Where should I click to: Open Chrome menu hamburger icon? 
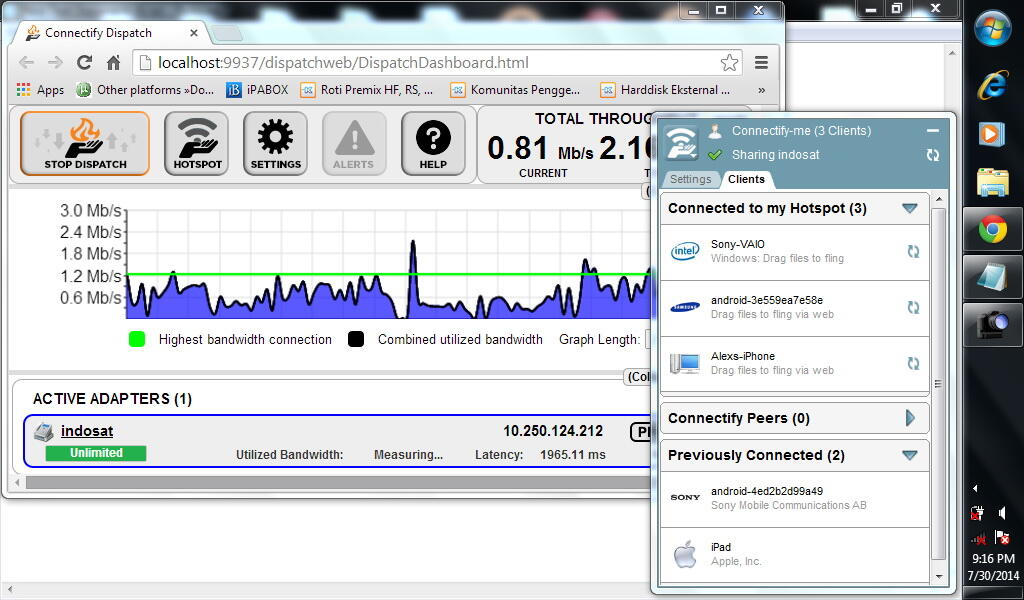pyautogui.click(x=761, y=62)
